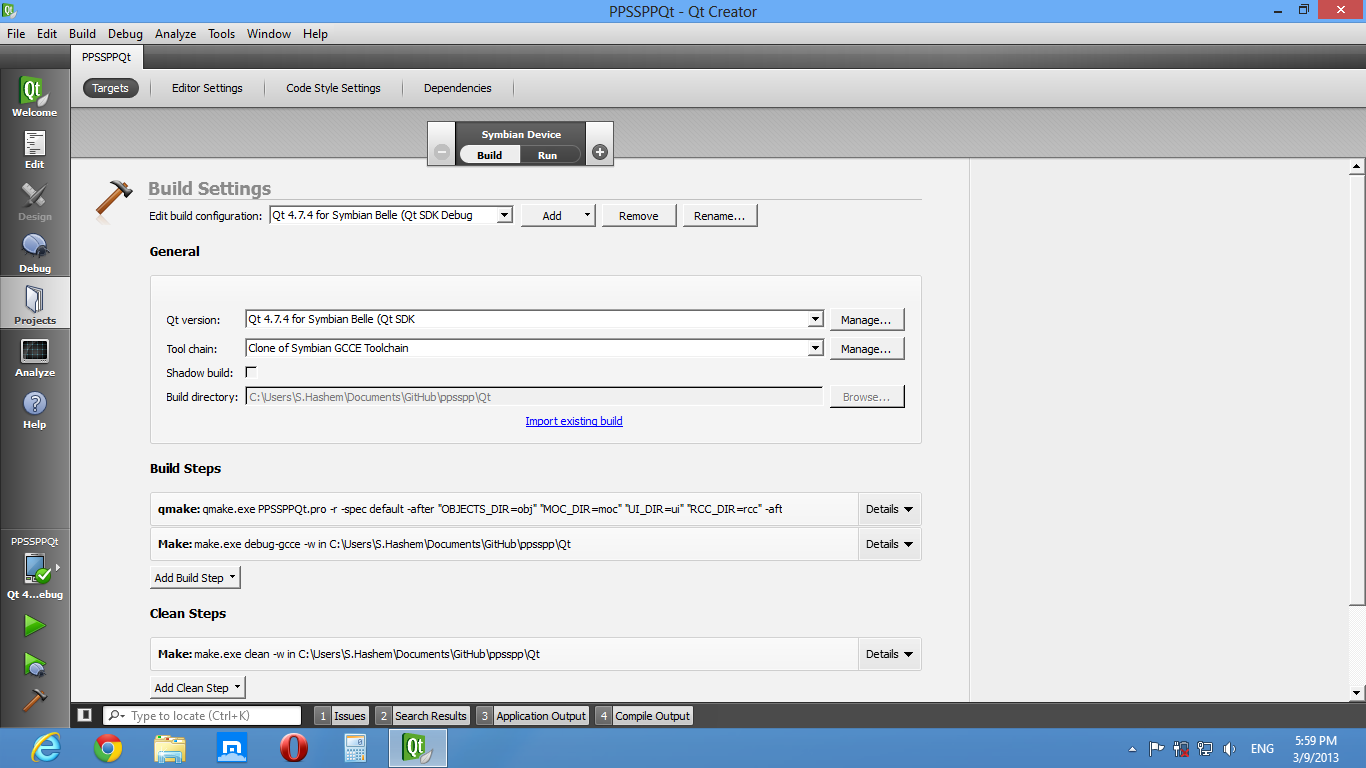Screen dimensions: 1366x768
Task: Open Google Chrome from the taskbar
Action: pos(108,748)
